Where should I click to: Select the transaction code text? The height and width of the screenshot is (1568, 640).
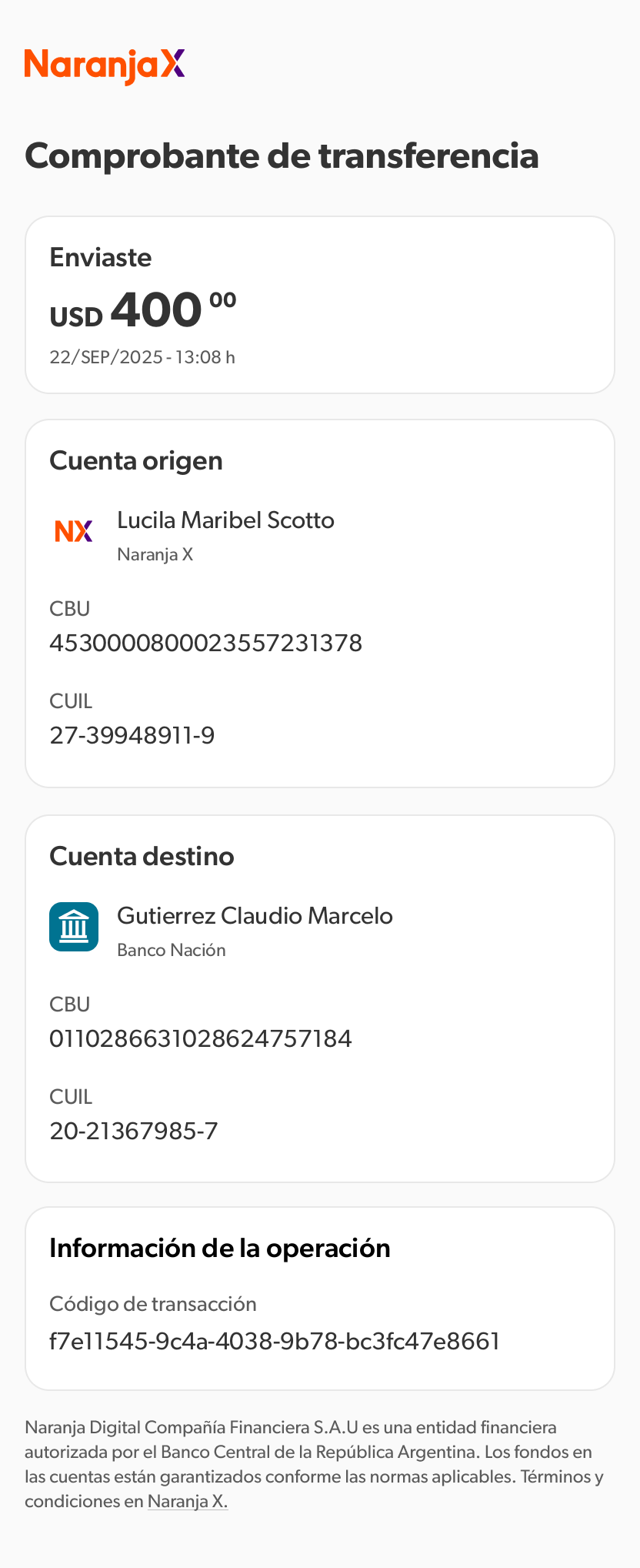[x=275, y=1341]
